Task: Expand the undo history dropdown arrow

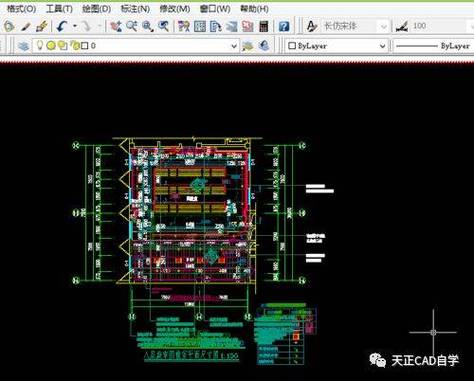Action: tap(75, 26)
